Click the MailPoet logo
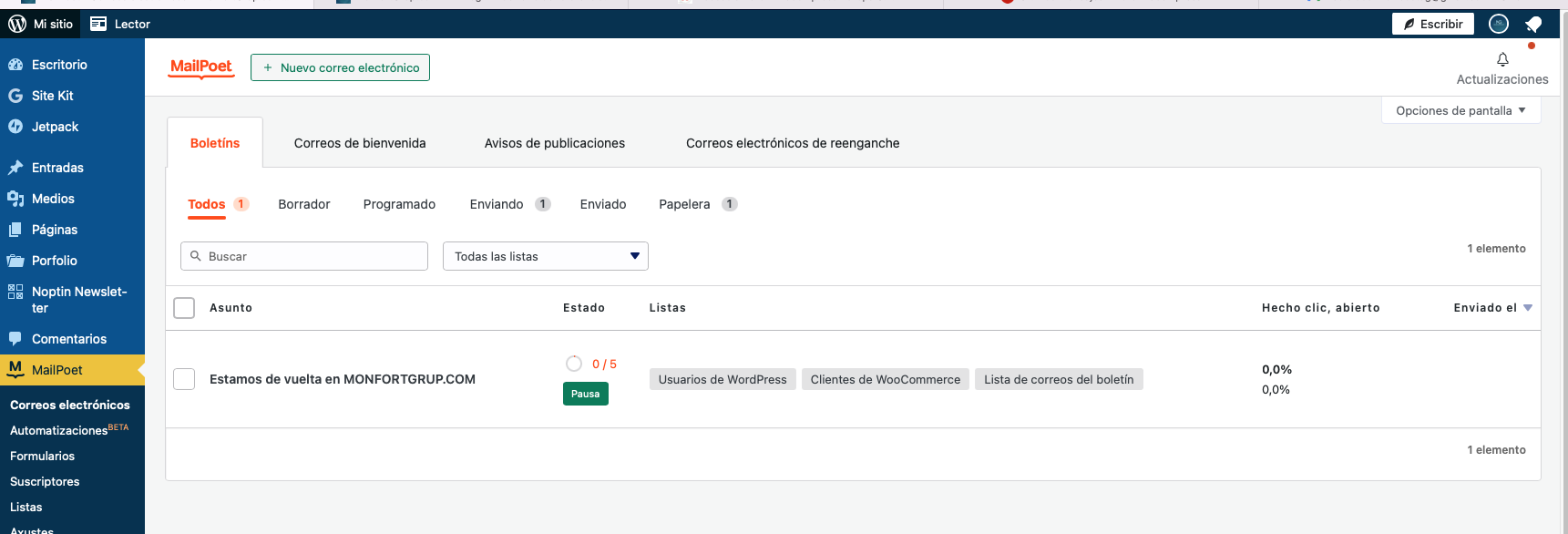This screenshot has width=1568, height=534. point(201,67)
